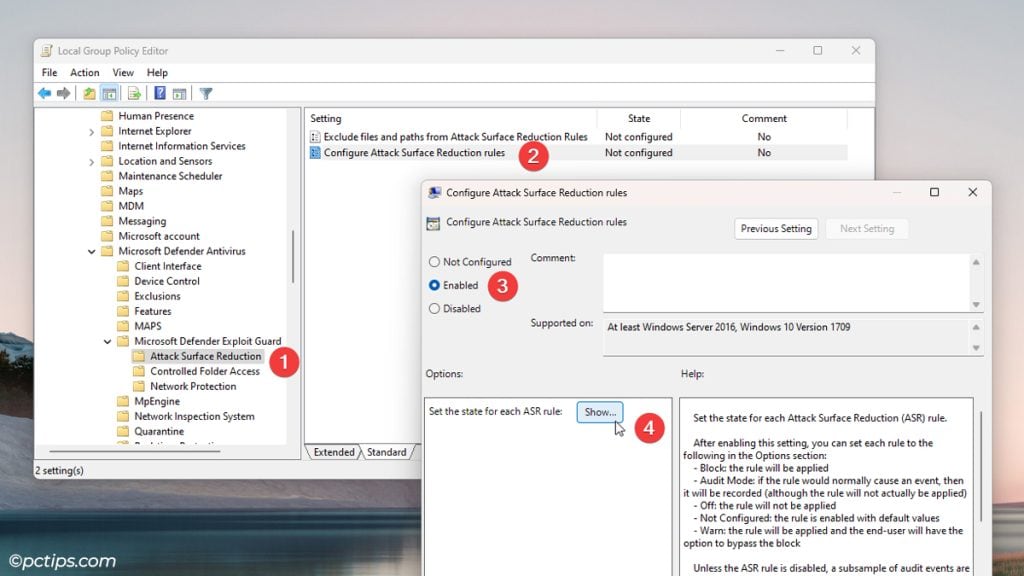Collapse the Microsoft Defender Antivirus tree node
This screenshot has width=1024, height=576.
tap(91, 250)
